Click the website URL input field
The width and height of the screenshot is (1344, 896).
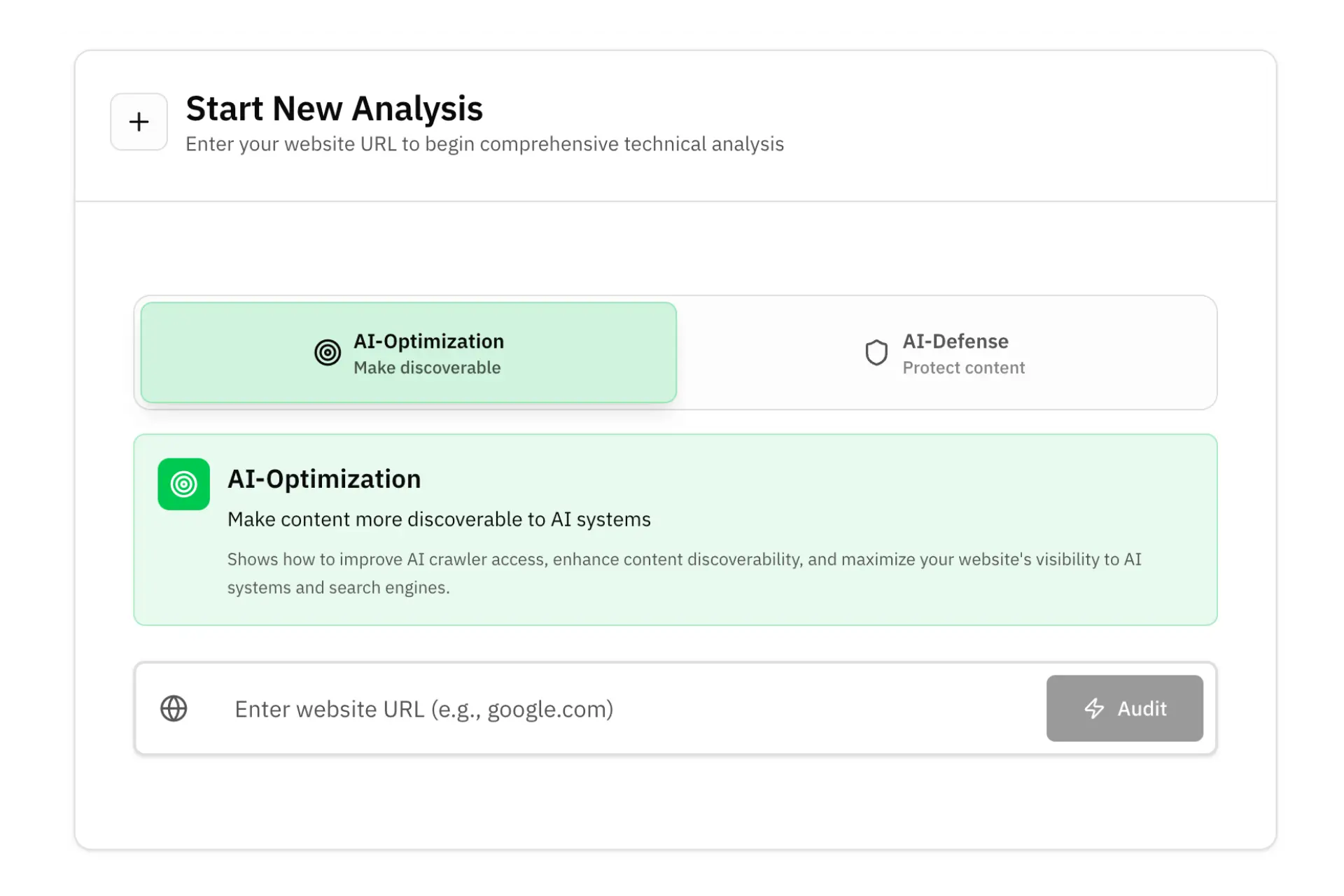(560, 708)
